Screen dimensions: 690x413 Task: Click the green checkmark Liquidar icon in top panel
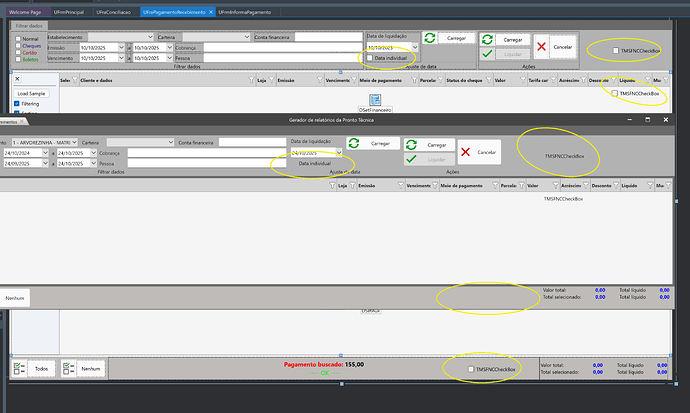coord(486,54)
